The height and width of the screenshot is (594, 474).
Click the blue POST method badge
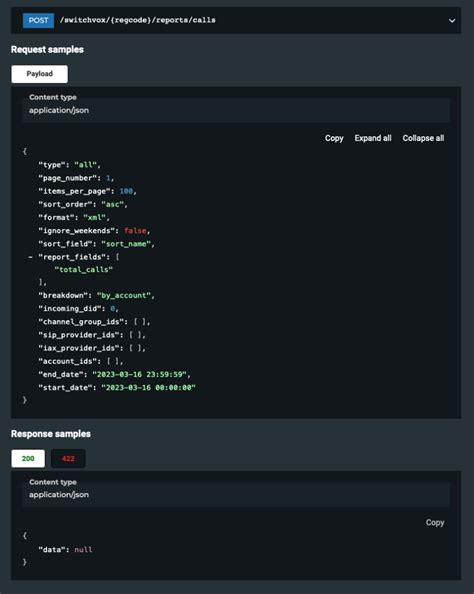[38, 20]
